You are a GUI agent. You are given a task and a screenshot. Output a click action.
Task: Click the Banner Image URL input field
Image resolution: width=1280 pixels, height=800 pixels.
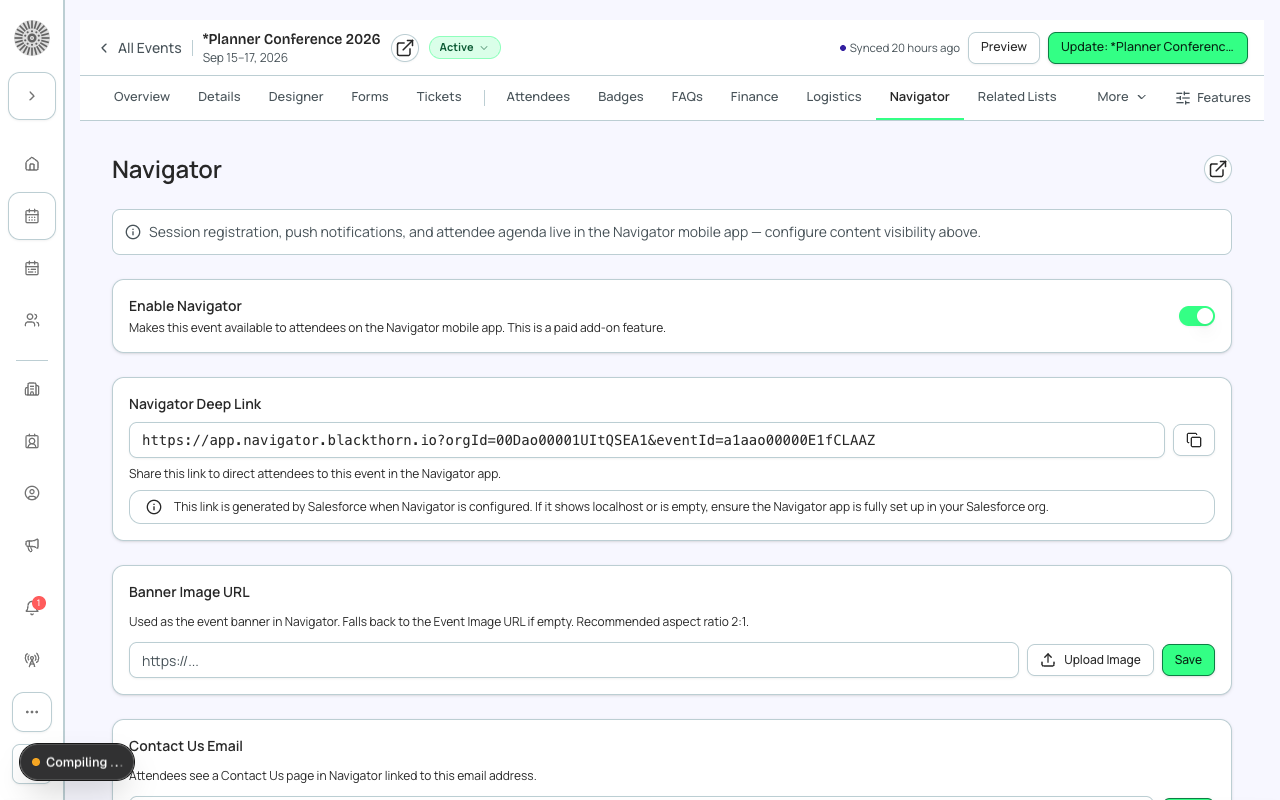coord(574,660)
